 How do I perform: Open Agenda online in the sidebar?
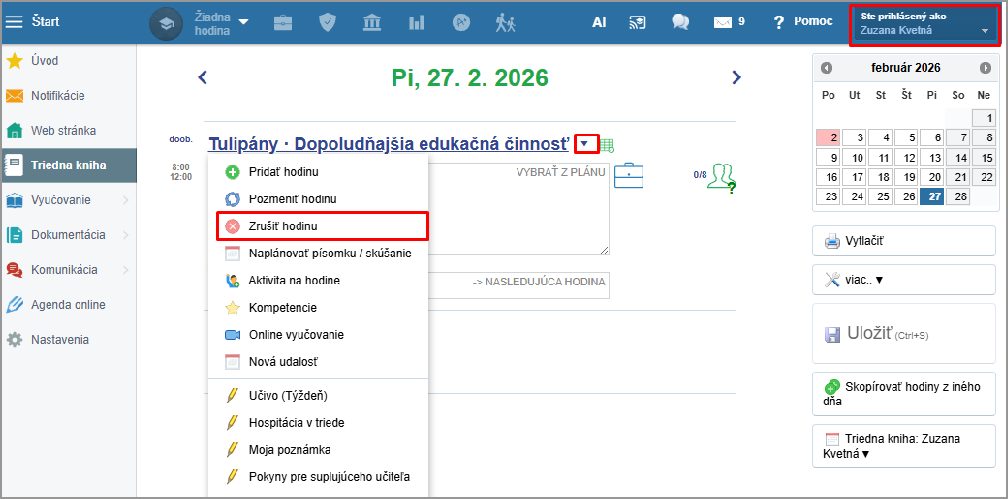coord(68,305)
